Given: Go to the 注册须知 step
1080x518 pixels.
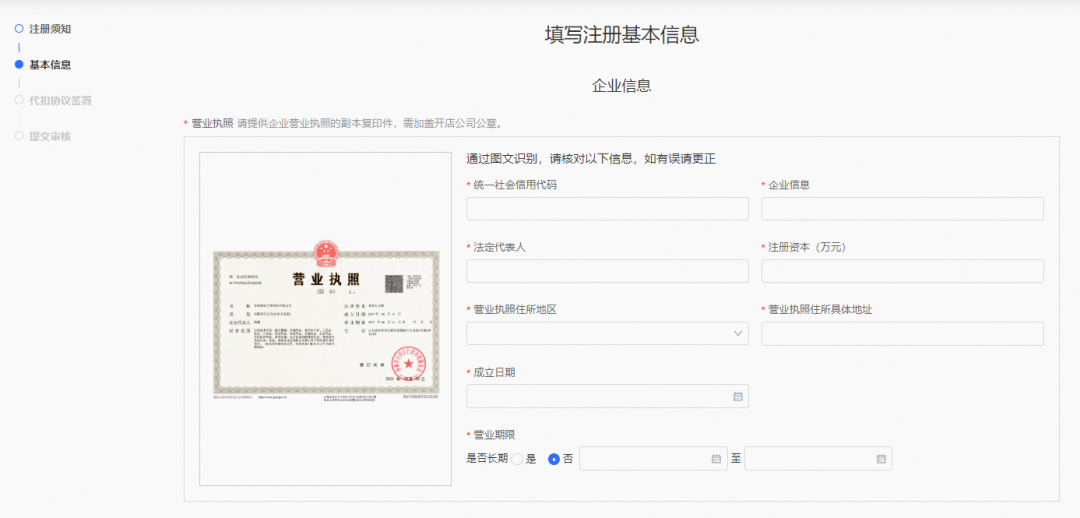Looking at the screenshot, I should pyautogui.click(x=50, y=29).
